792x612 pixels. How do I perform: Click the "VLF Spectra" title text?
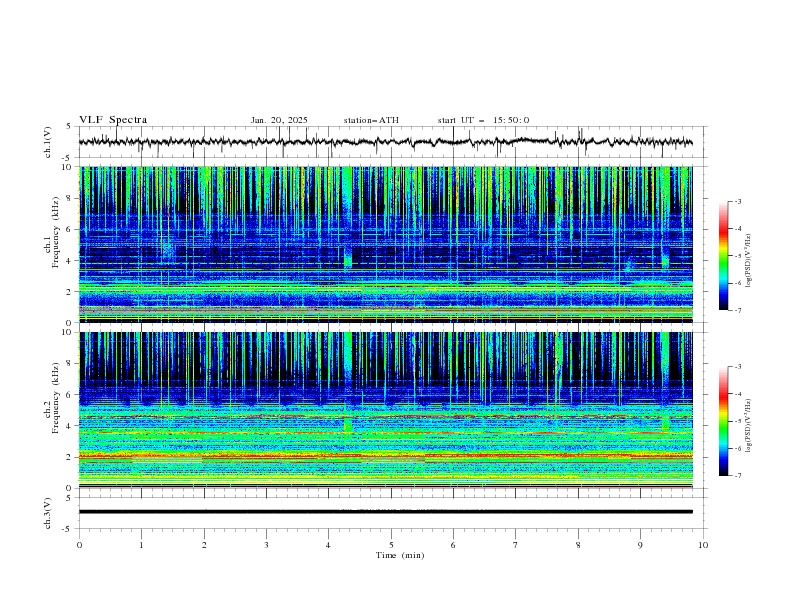point(113,120)
